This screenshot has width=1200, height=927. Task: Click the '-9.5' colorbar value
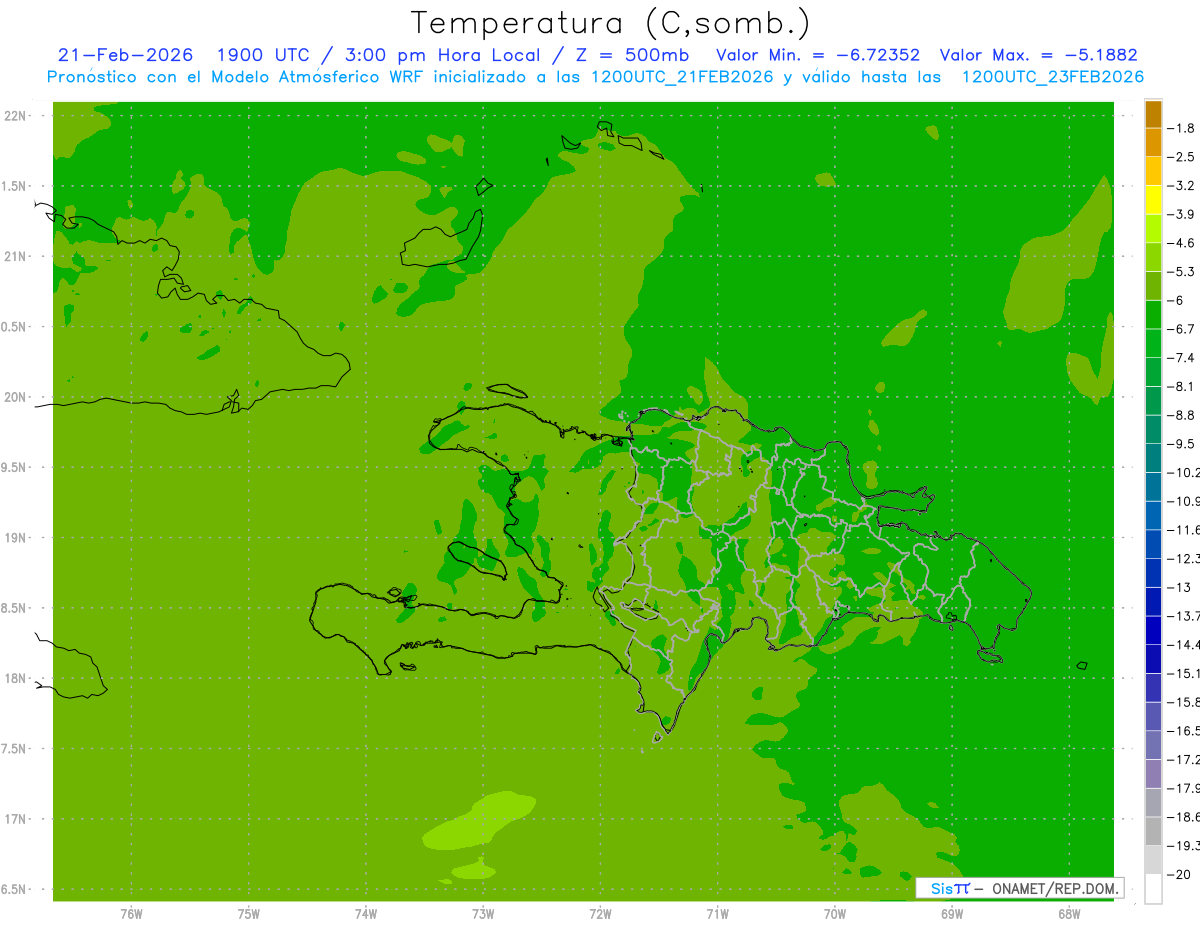tap(1181, 444)
